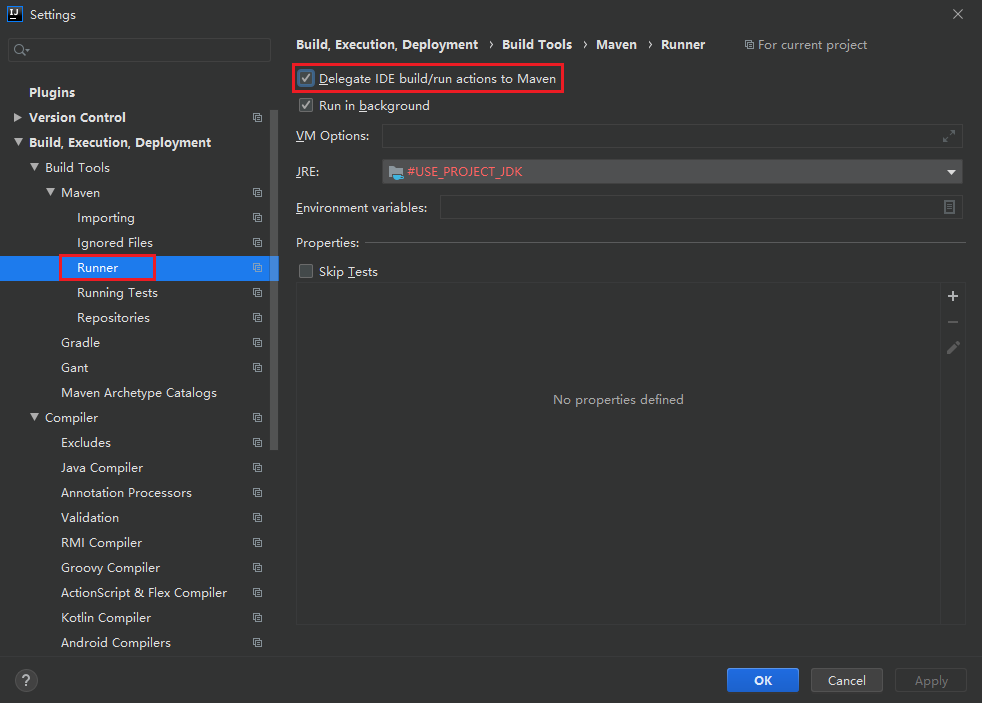The width and height of the screenshot is (982, 703).
Task: Click inside the settings search field
Action: coord(140,50)
